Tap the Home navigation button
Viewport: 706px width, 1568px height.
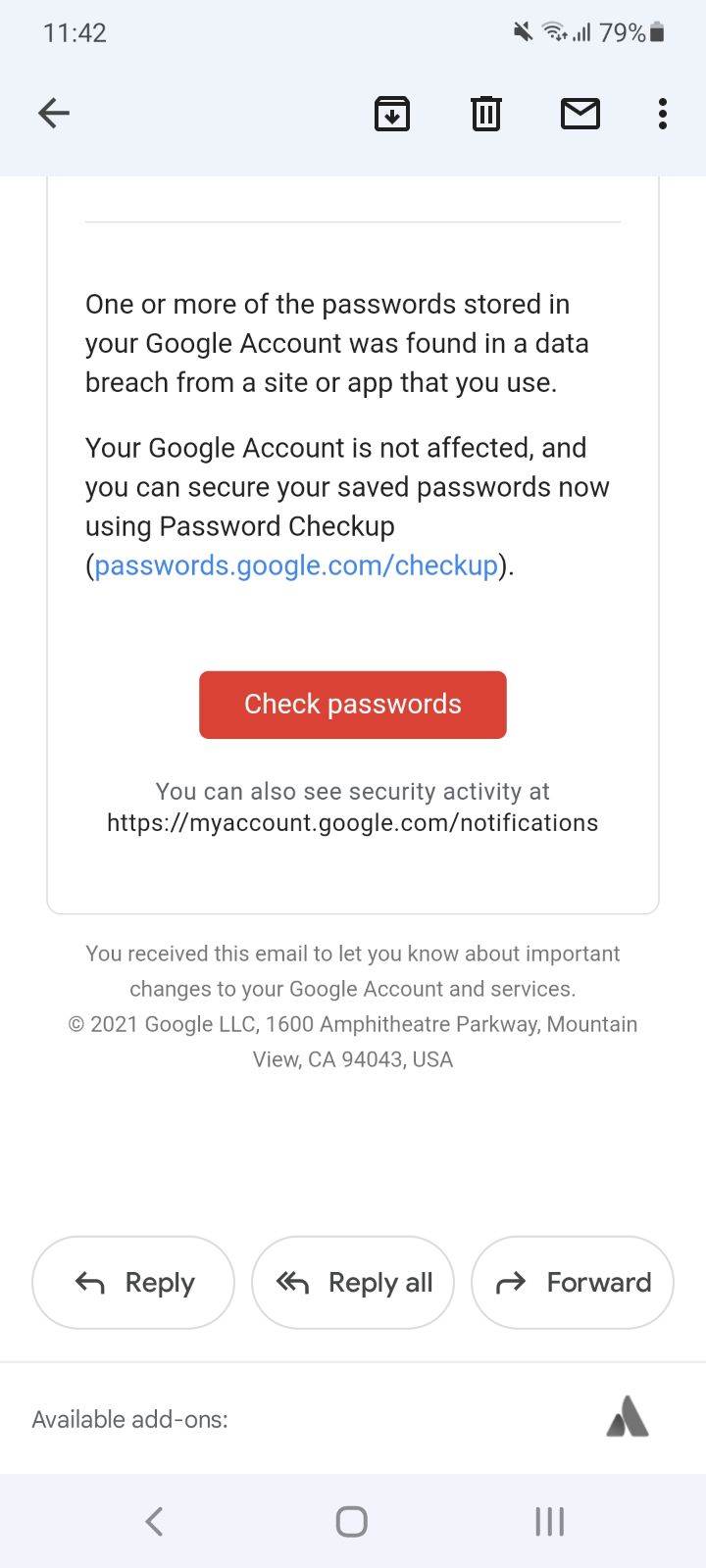(351, 1521)
